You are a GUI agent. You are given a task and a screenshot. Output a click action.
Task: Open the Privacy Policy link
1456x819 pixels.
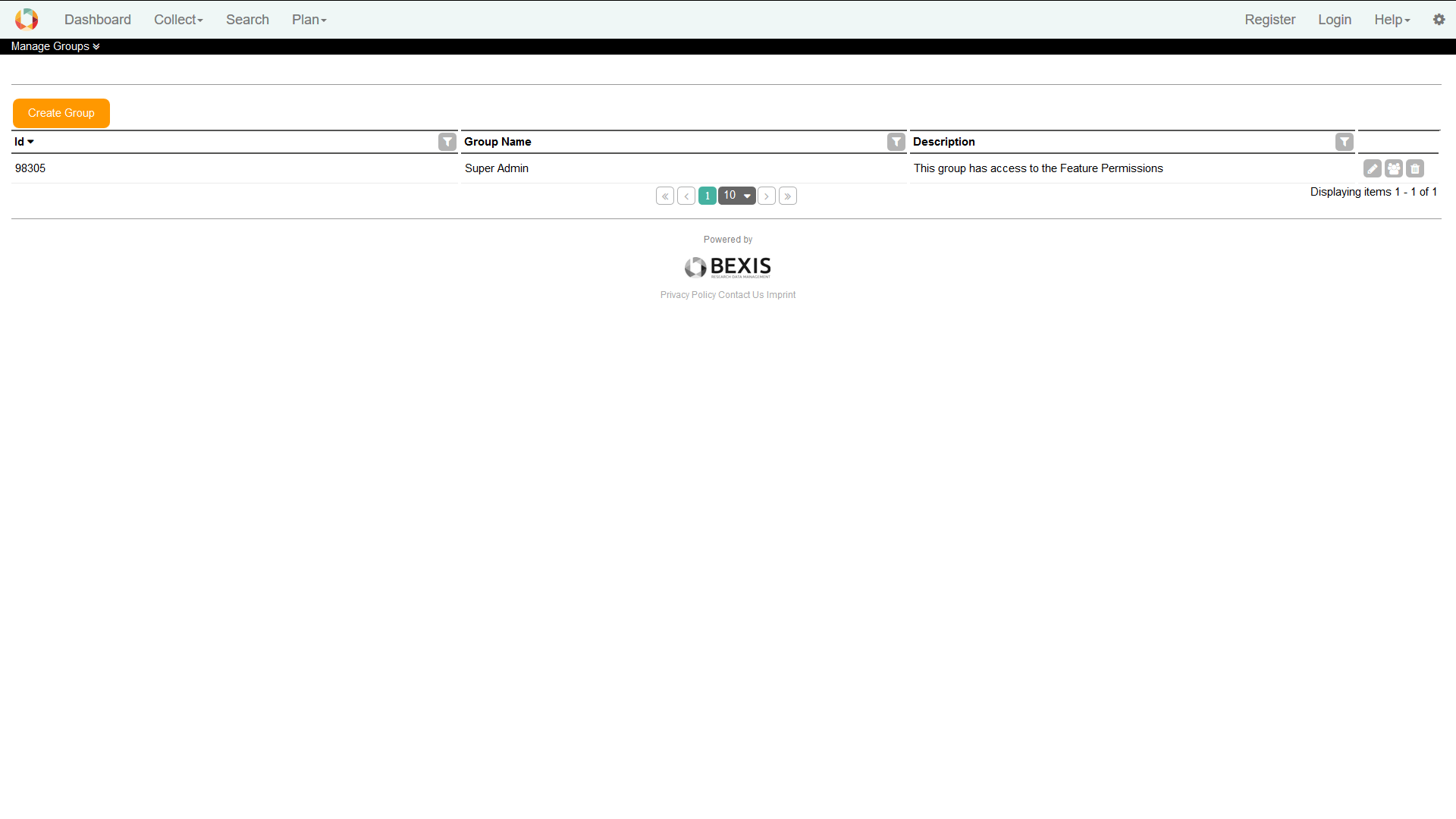click(688, 295)
